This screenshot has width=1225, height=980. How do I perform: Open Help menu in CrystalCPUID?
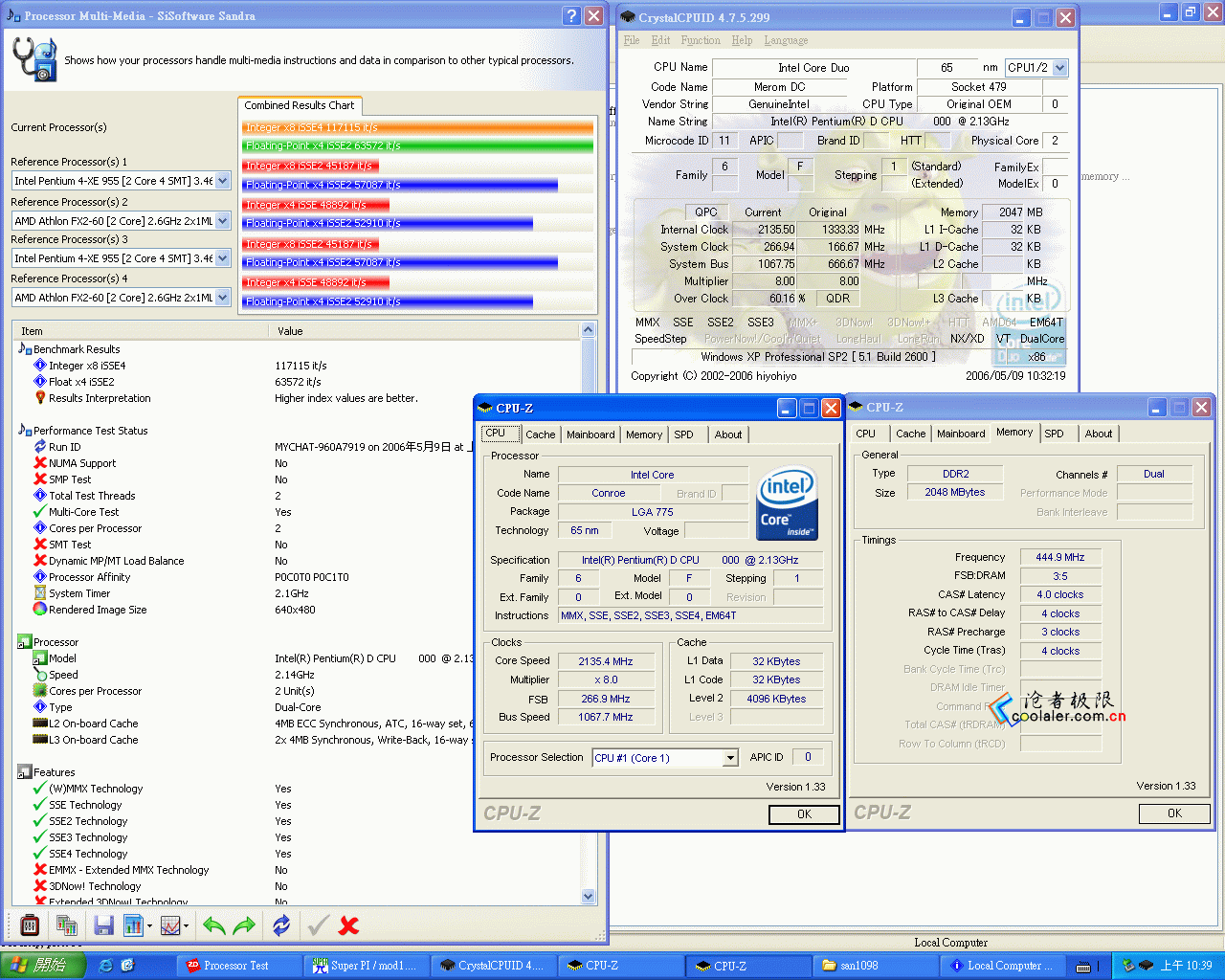(x=742, y=40)
